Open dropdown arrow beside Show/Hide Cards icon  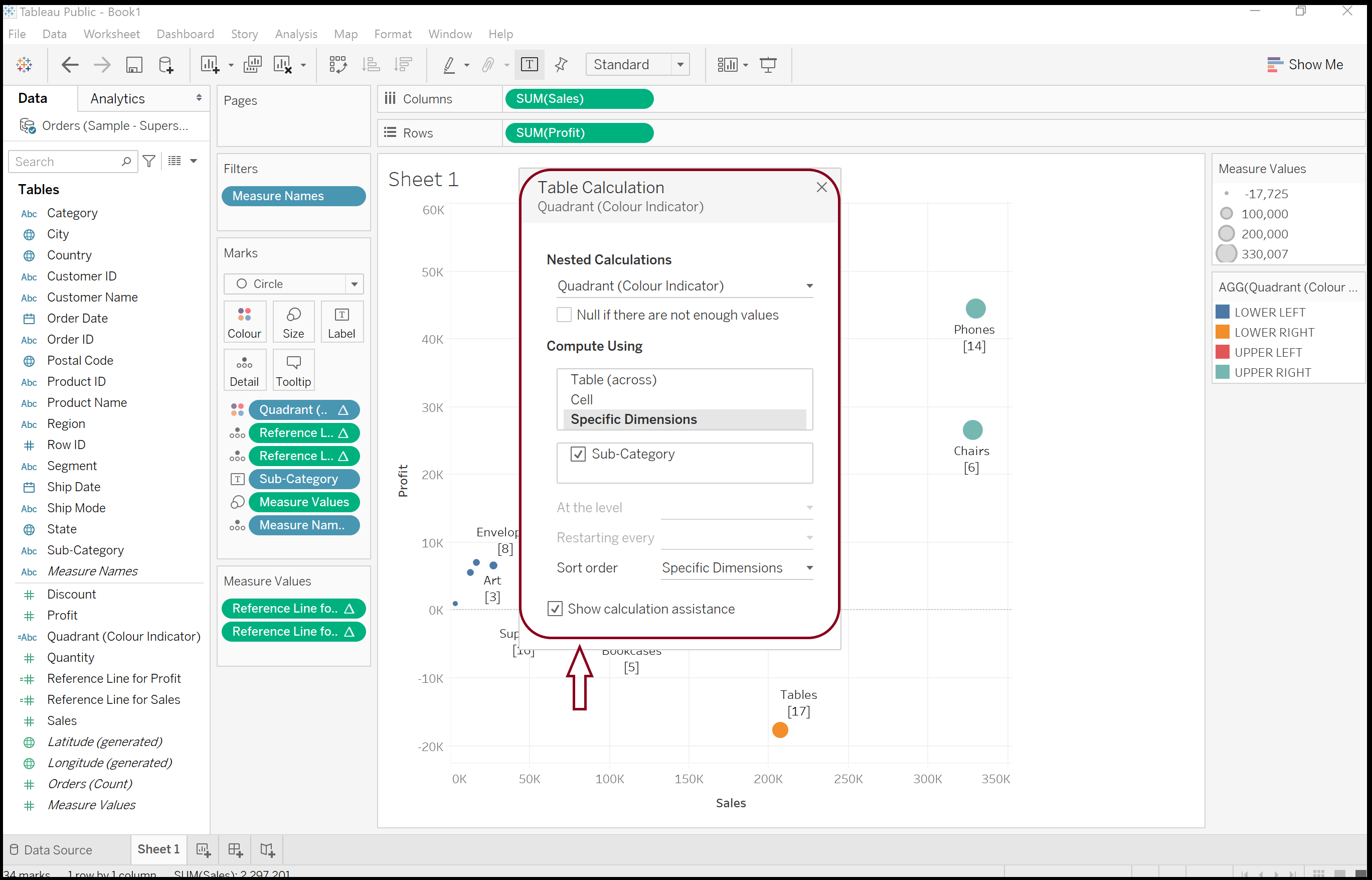point(746,65)
